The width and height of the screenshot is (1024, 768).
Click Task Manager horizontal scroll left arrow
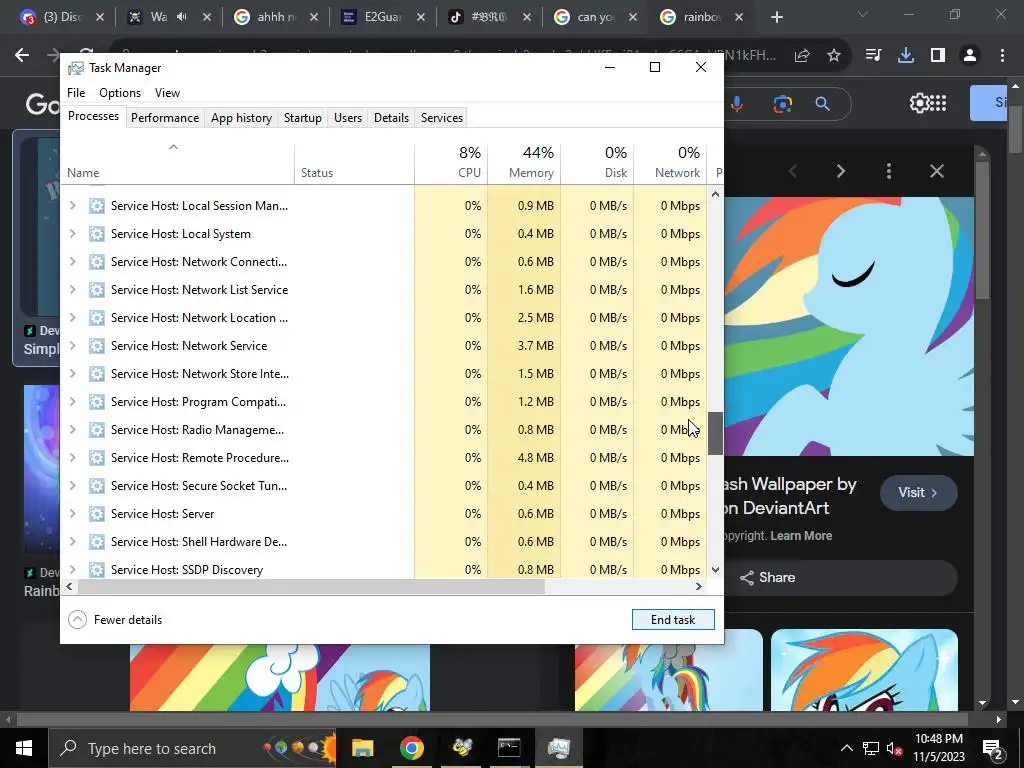point(69,586)
